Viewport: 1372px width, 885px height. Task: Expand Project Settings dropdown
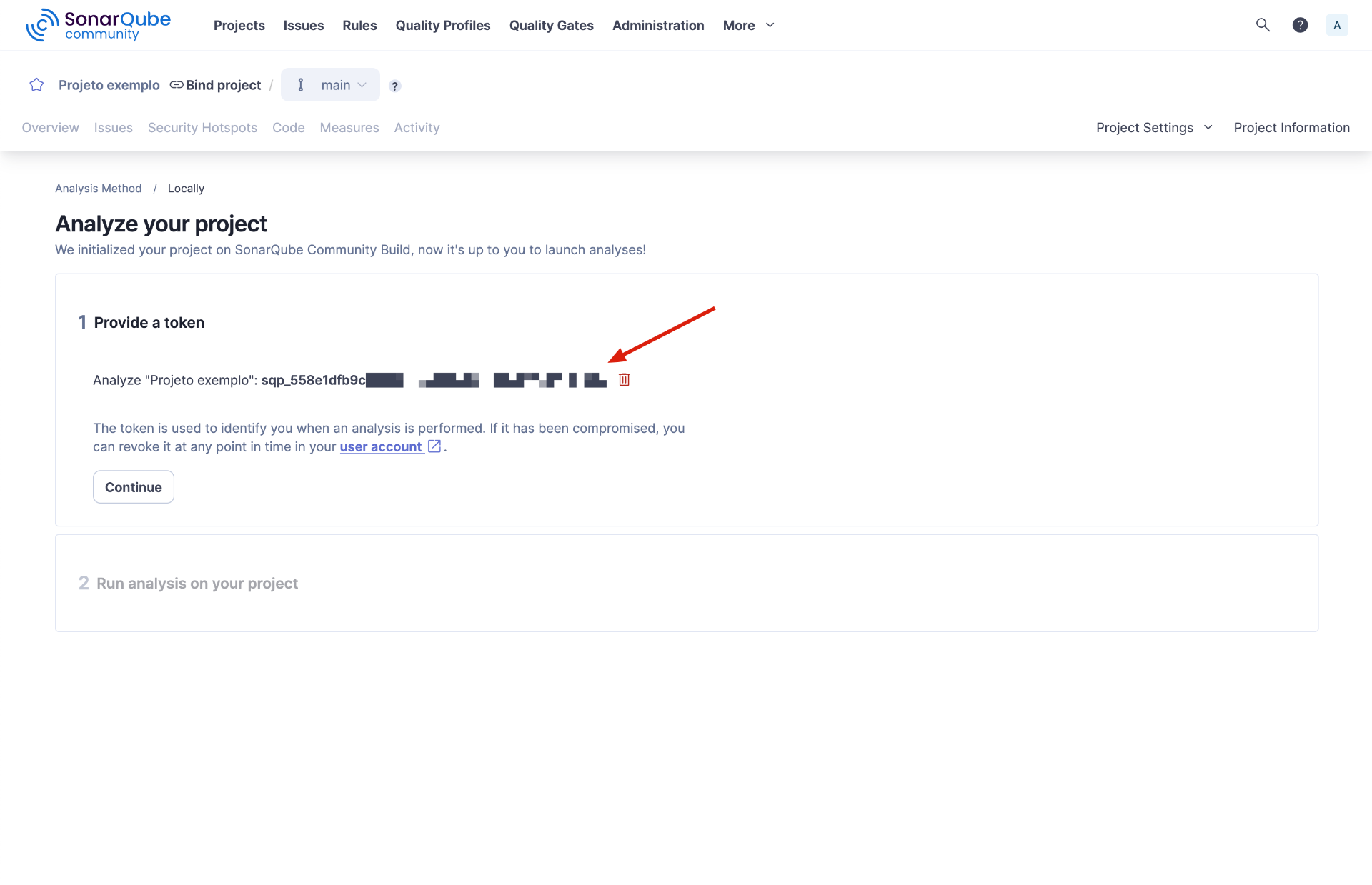tap(1154, 127)
